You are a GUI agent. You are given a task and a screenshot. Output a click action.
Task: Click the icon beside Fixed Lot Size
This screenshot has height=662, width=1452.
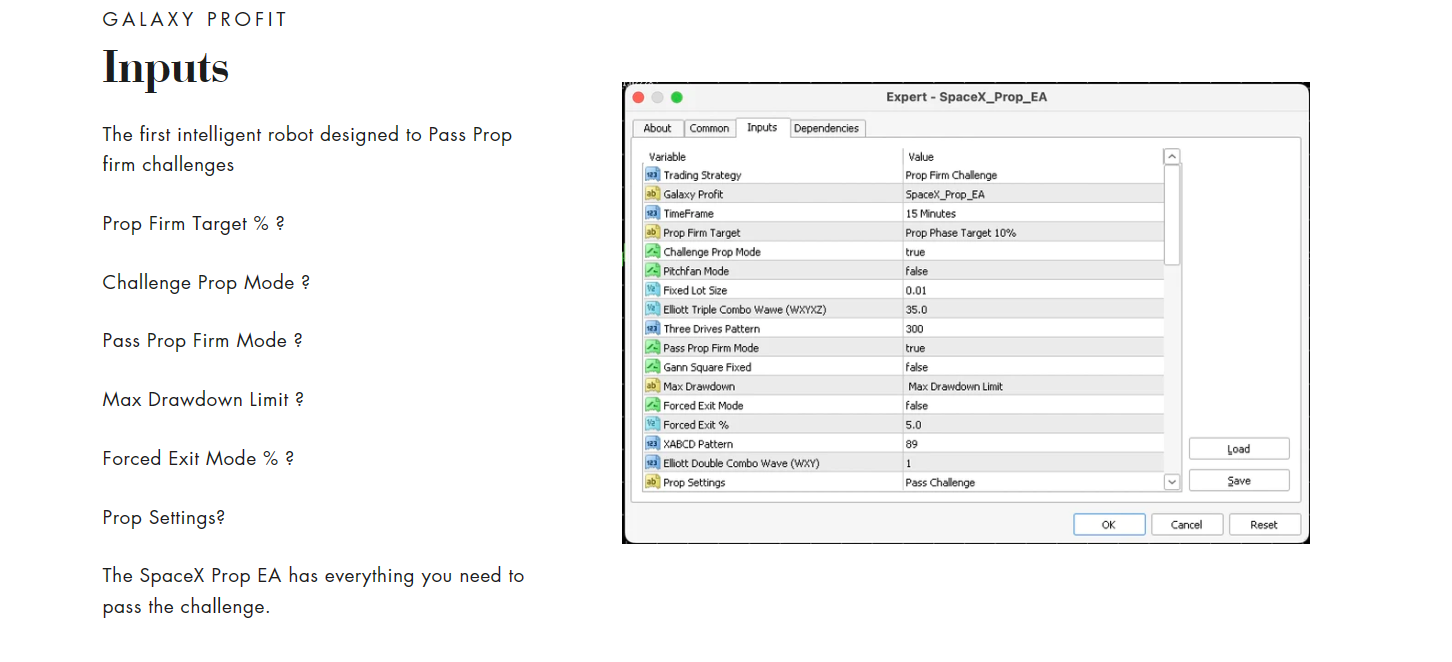pyautogui.click(x=652, y=290)
